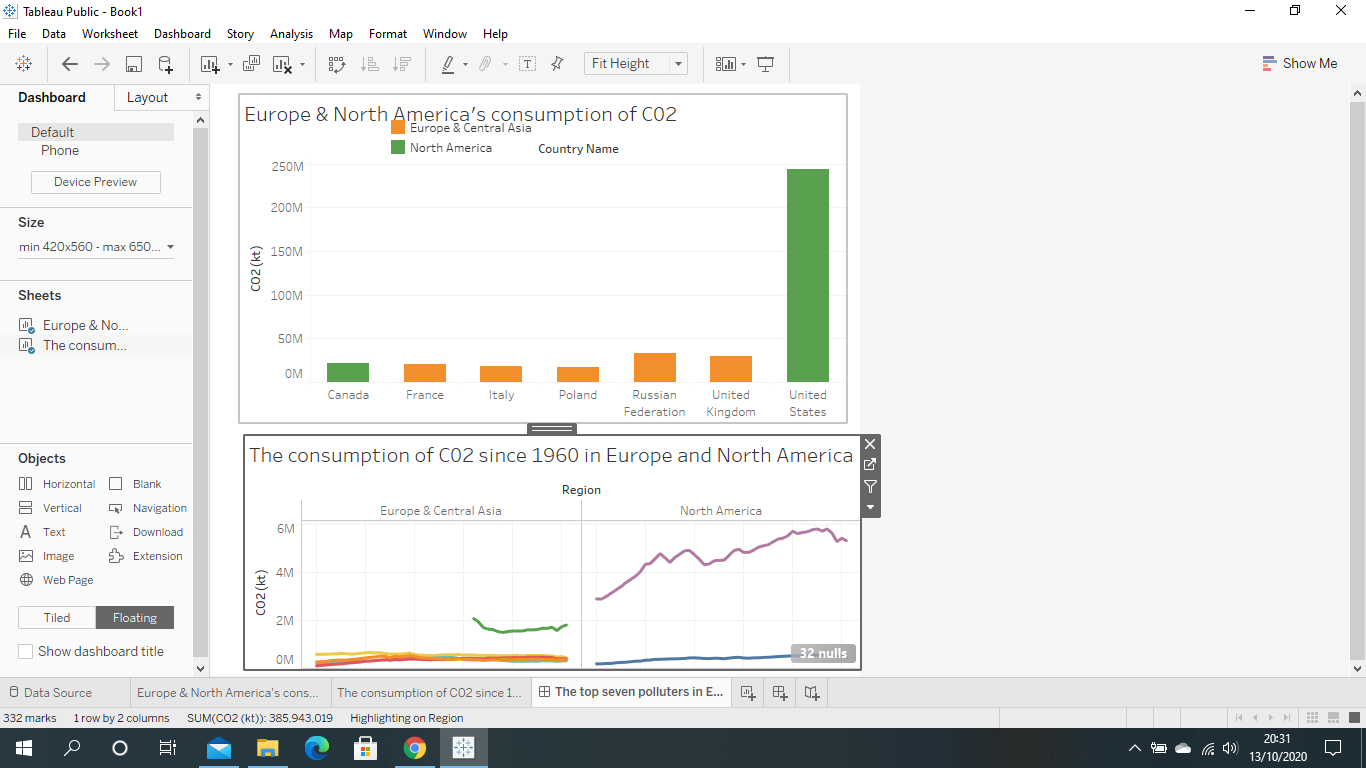1366x768 pixels.
Task: Open the Analysis menu
Action: [291, 34]
